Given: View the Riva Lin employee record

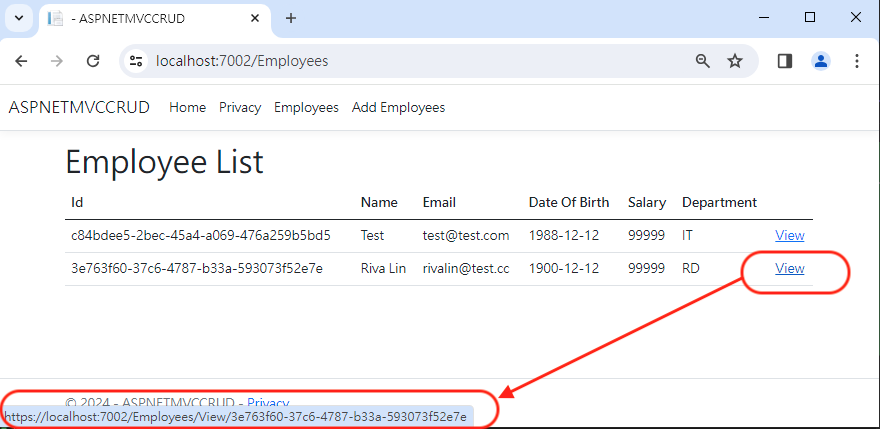Looking at the screenshot, I should pyautogui.click(x=789, y=268).
